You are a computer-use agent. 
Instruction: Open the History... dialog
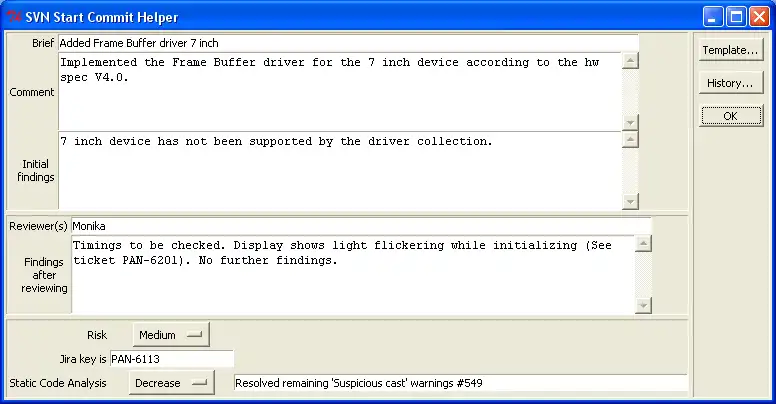[730, 83]
